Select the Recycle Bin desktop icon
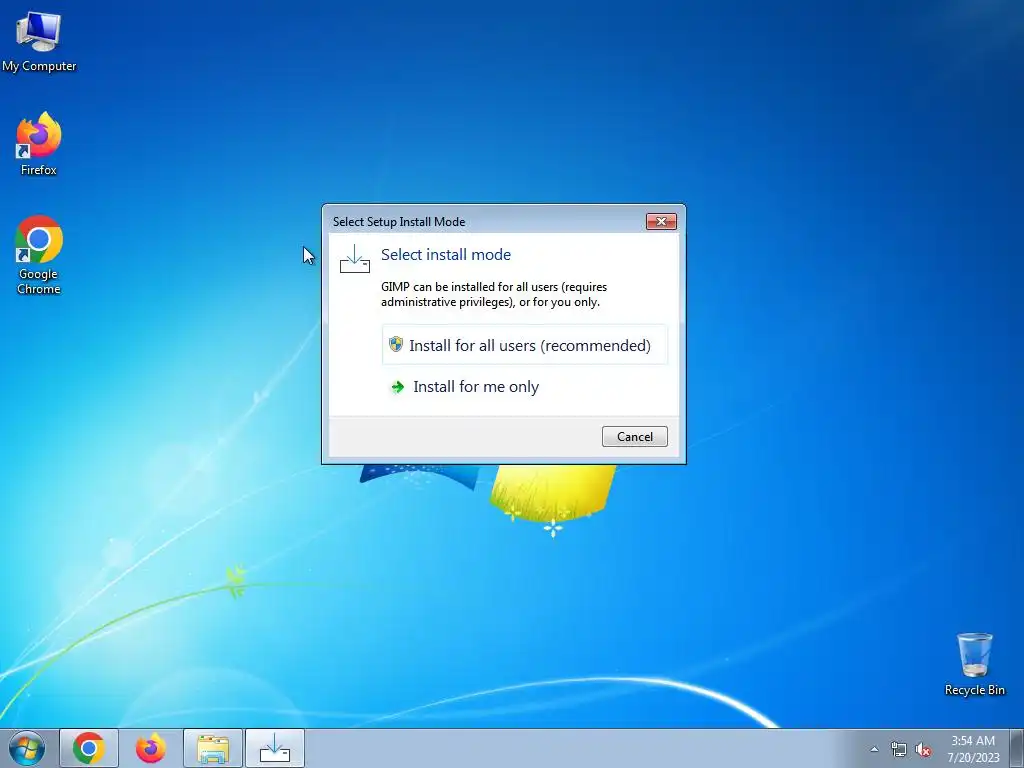This screenshot has height=768, width=1024. pyautogui.click(x=974, y=664)
